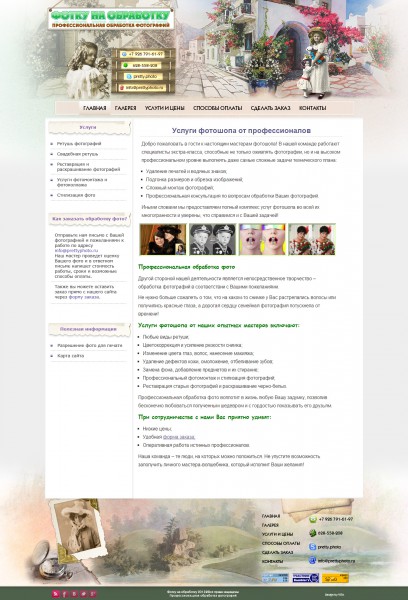408x600 pixels.
Task: Open thumbnail of face with rainbow glasses
Action: click(262, 240)
